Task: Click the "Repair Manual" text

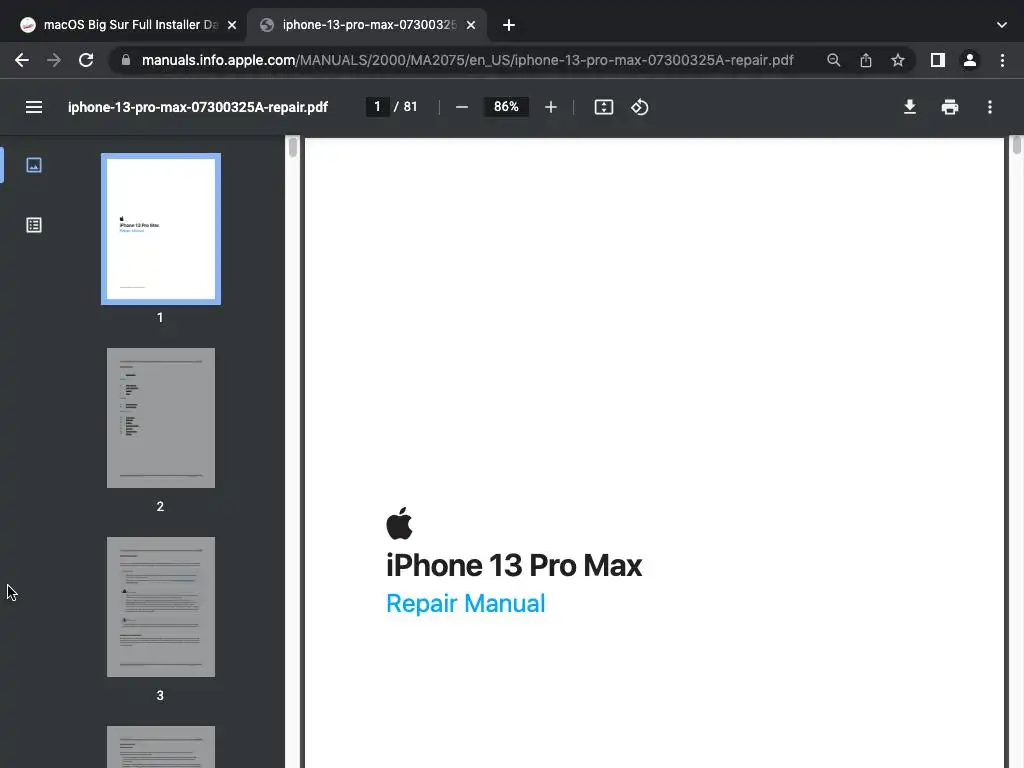Action: [x=466, y=603]
